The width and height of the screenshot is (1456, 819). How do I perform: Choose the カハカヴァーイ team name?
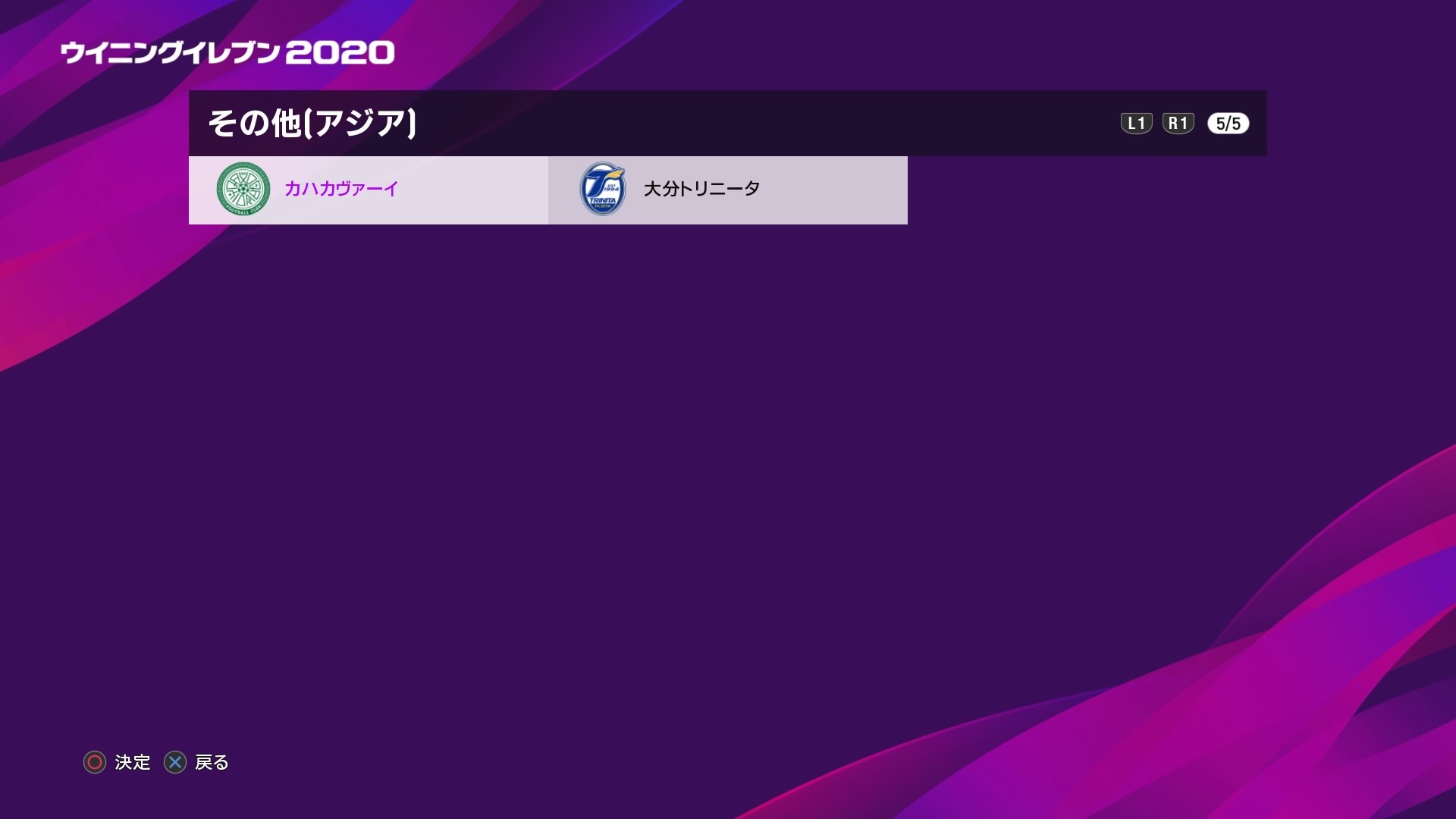[341, 189]
